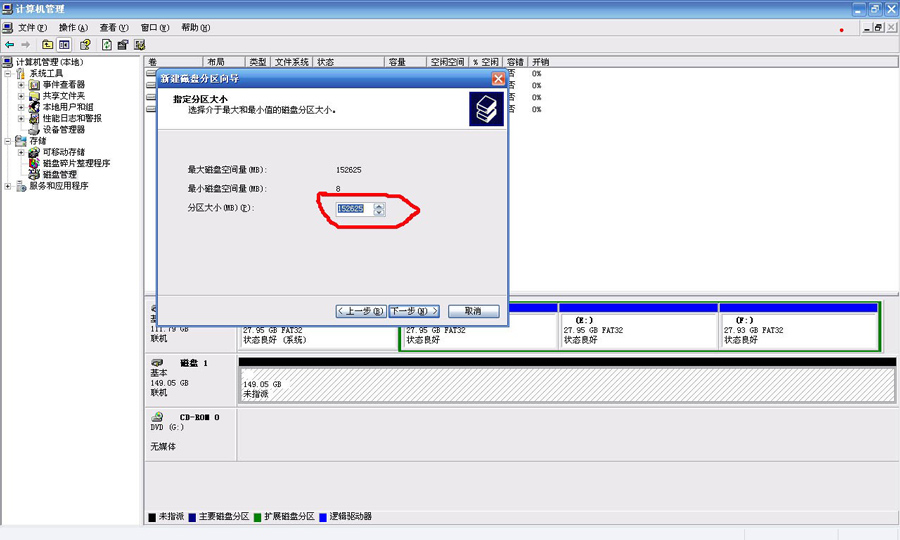This screenshot has width=900, height=540.
Task: Click the Up one level folder icon
Action: pyautogui.click(x=47, y=45)
